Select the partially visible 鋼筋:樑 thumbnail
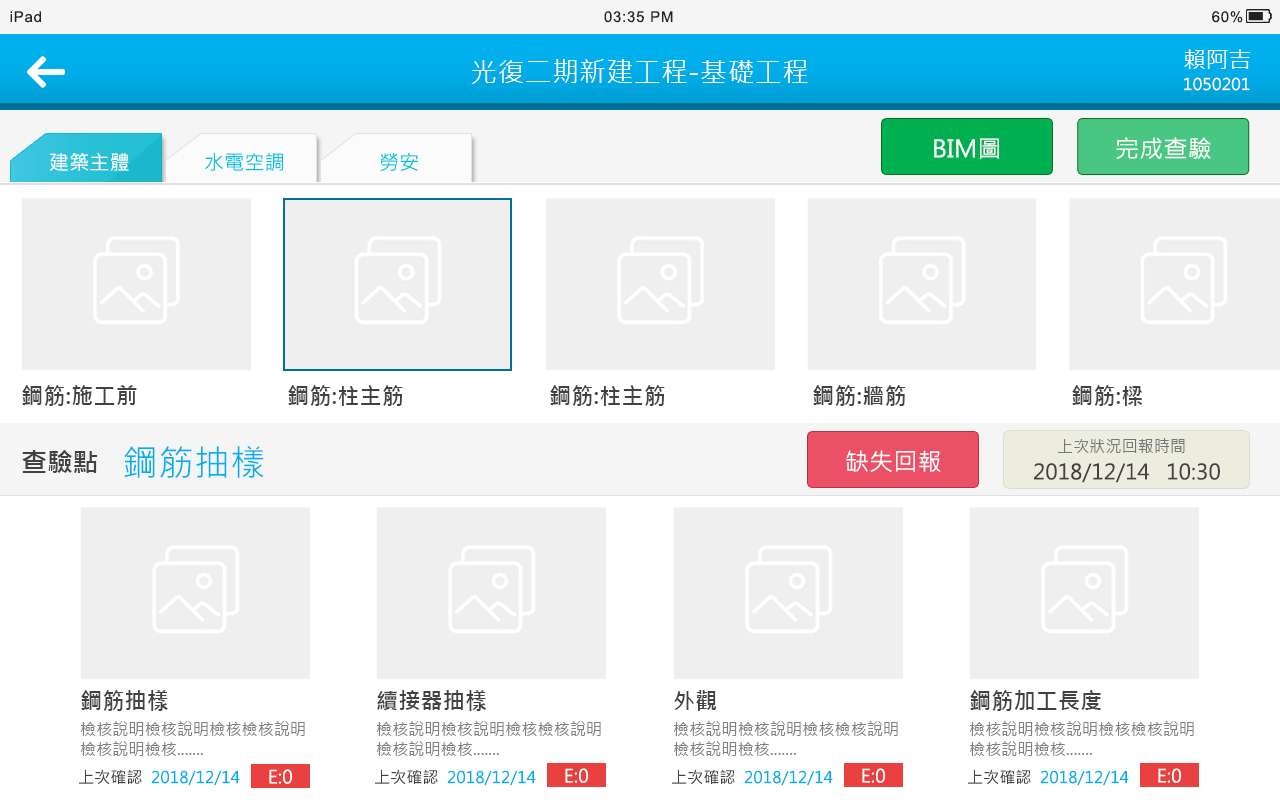This screenshot has width=1280, height=800. coord(1174,284)
